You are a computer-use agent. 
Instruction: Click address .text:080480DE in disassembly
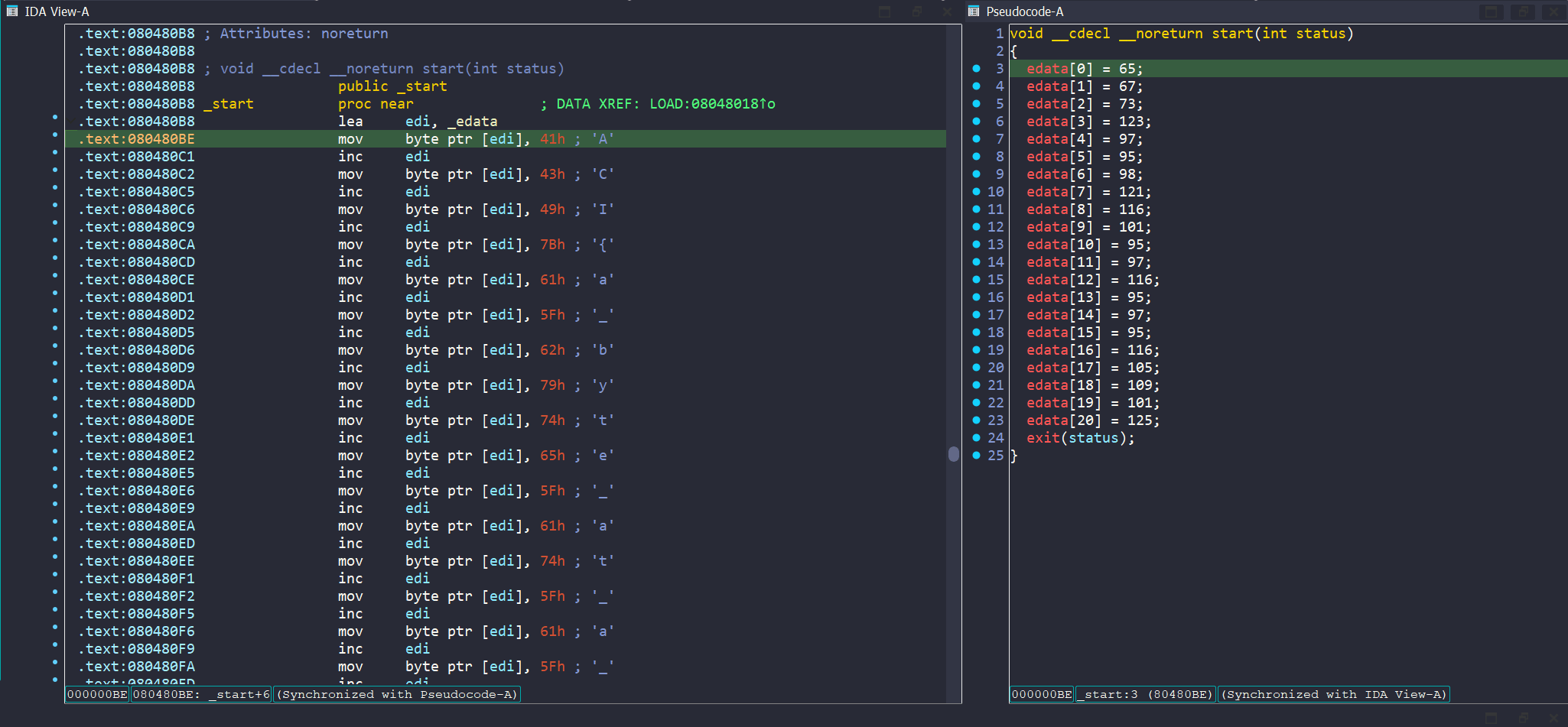[136, 420]
